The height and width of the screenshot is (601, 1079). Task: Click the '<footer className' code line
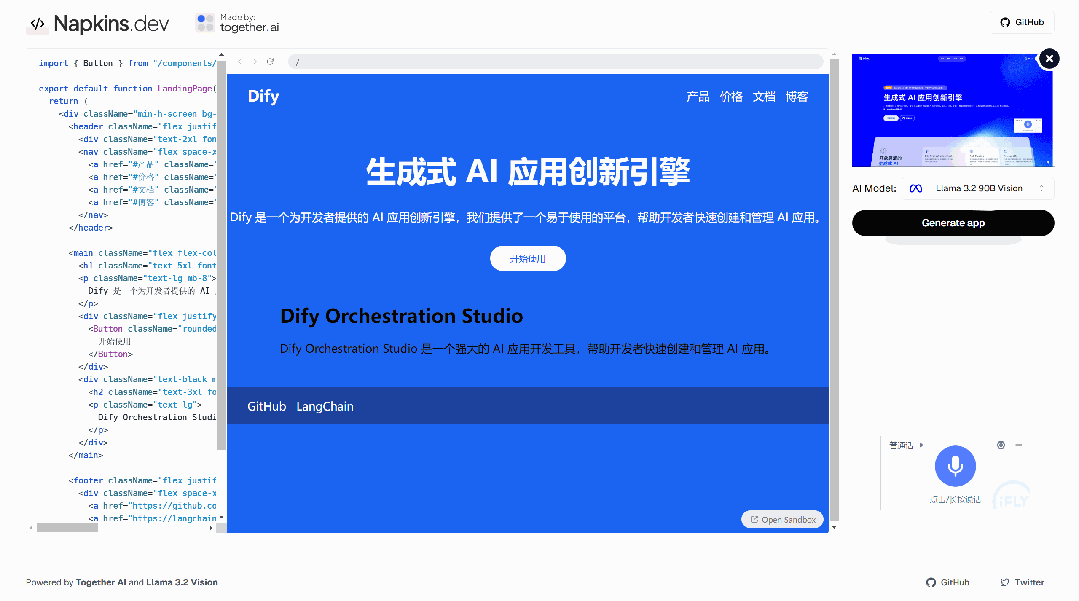(142, 480)
